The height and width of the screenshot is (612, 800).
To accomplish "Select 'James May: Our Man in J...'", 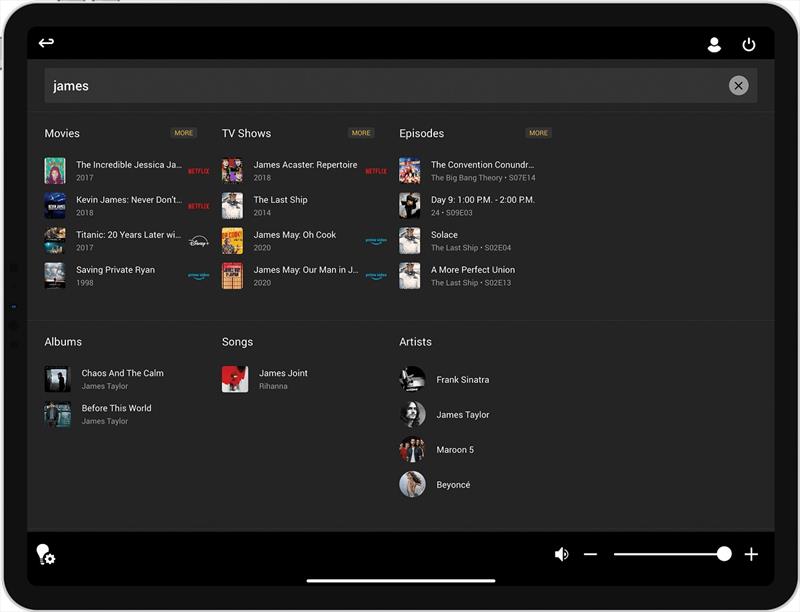I will coord(306,270).
